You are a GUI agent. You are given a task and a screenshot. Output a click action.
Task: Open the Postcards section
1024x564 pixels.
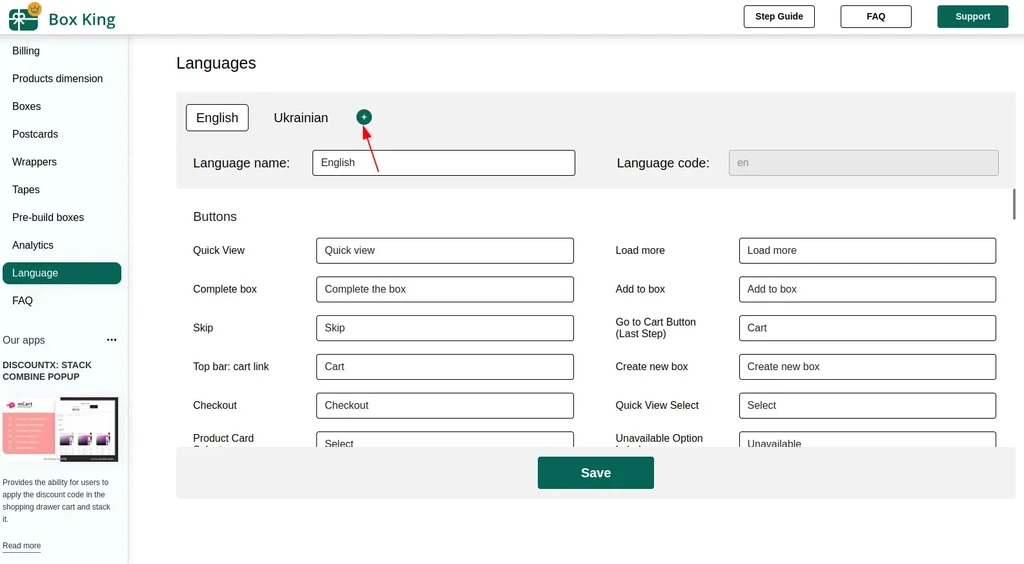[x=35, y=134]
